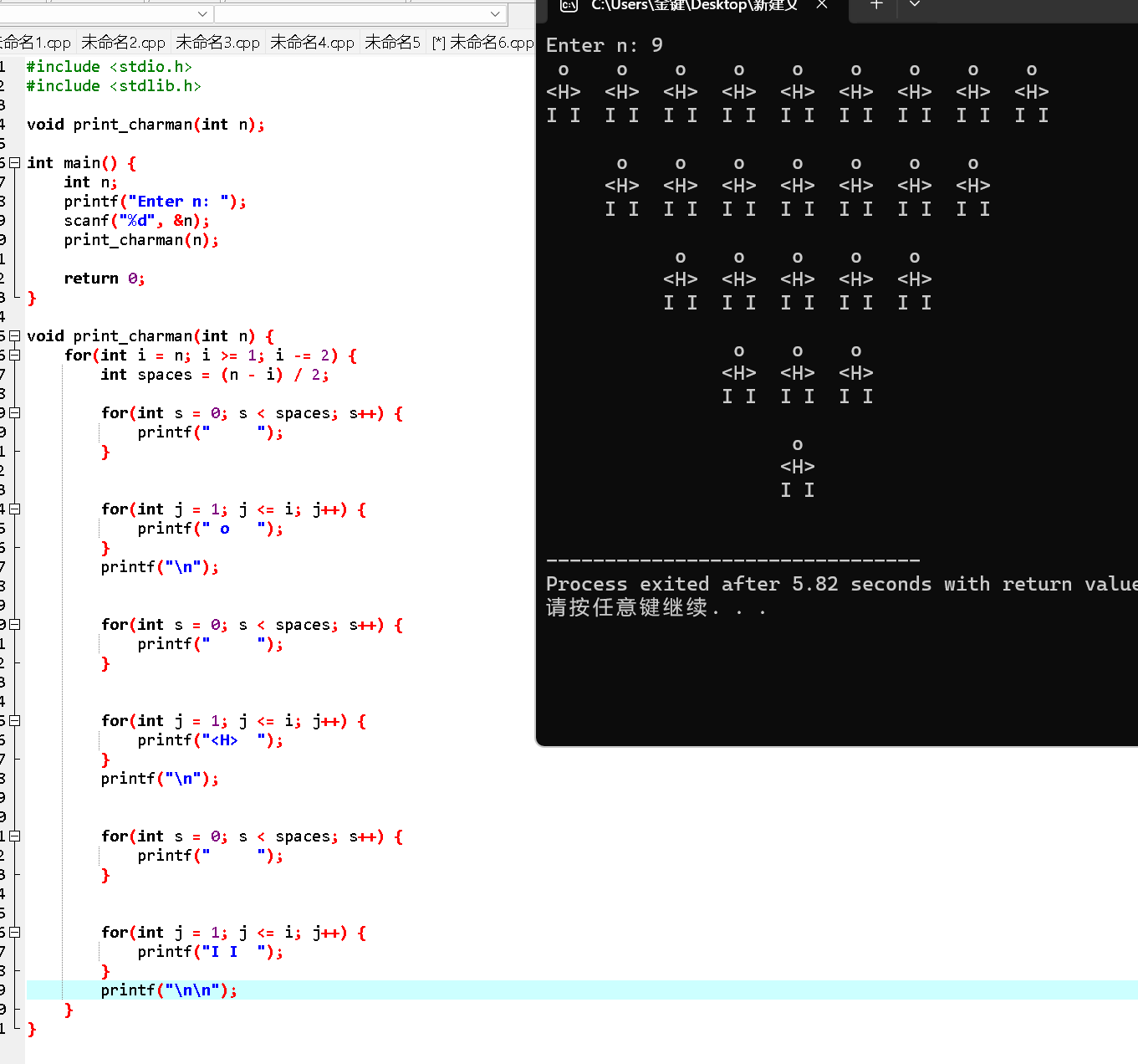Click the console icon in the terminal tab
1138x1064 pixels.
(x=569, y=5)
